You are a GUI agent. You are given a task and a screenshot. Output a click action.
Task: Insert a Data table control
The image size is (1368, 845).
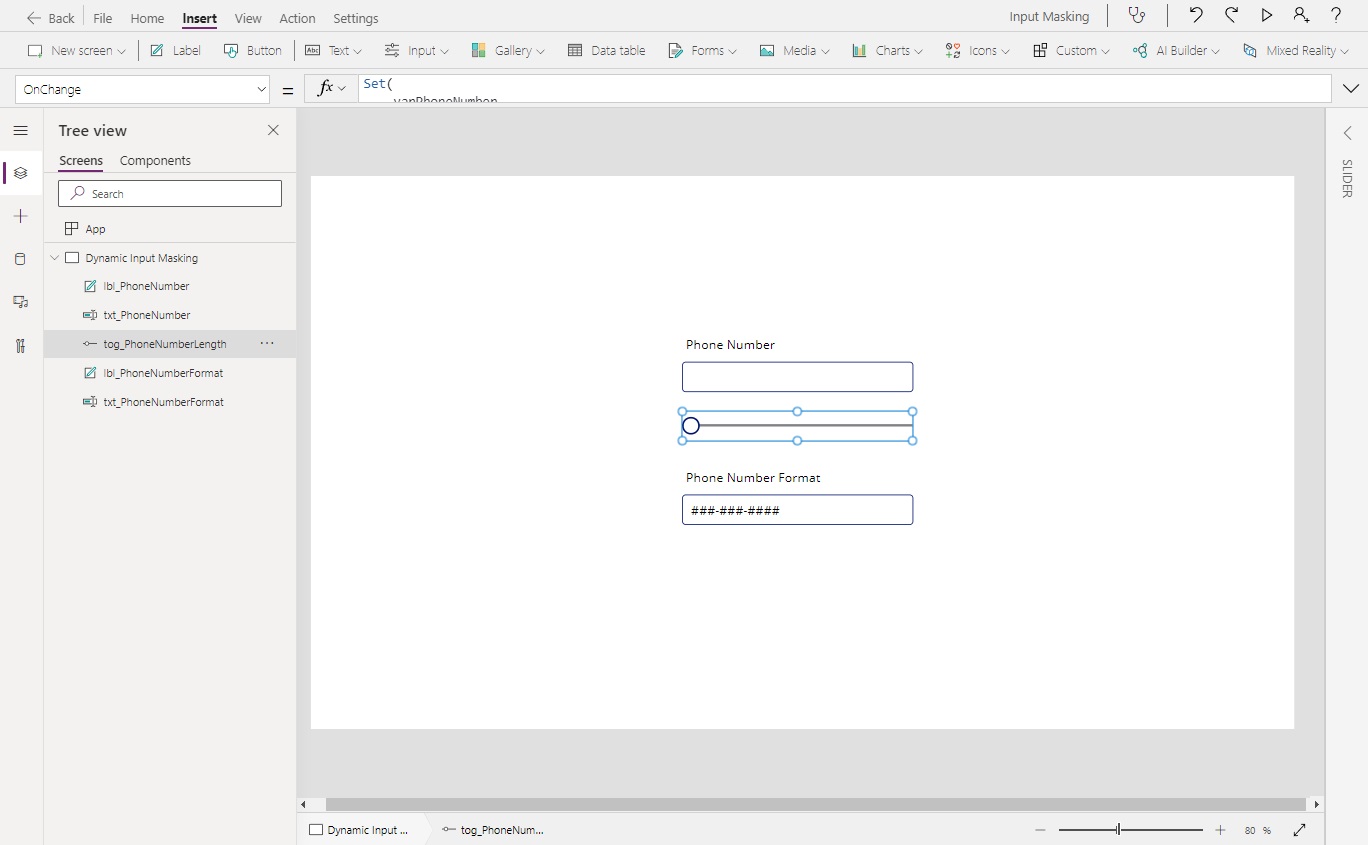coord(606,50)
